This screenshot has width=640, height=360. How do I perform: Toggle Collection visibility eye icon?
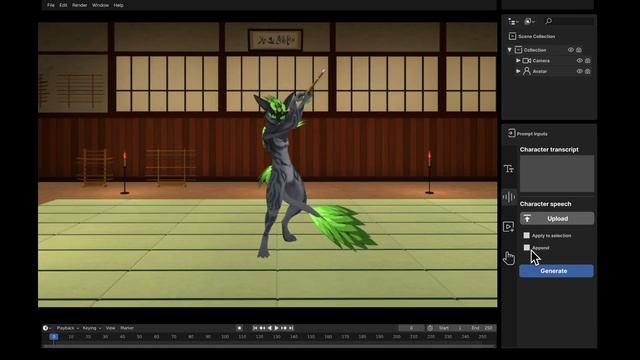click(x=571, y=50)
